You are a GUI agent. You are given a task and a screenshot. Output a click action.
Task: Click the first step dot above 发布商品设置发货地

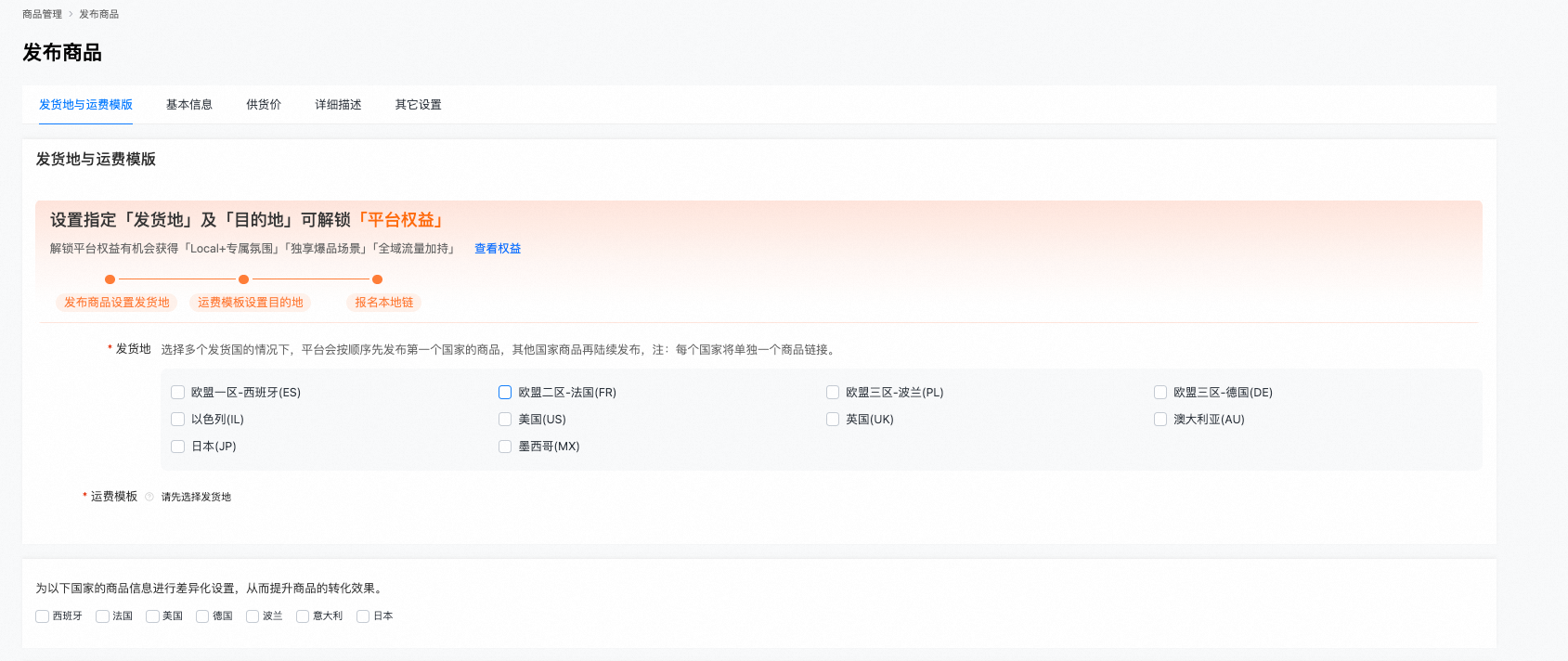(x=110, y=279)
